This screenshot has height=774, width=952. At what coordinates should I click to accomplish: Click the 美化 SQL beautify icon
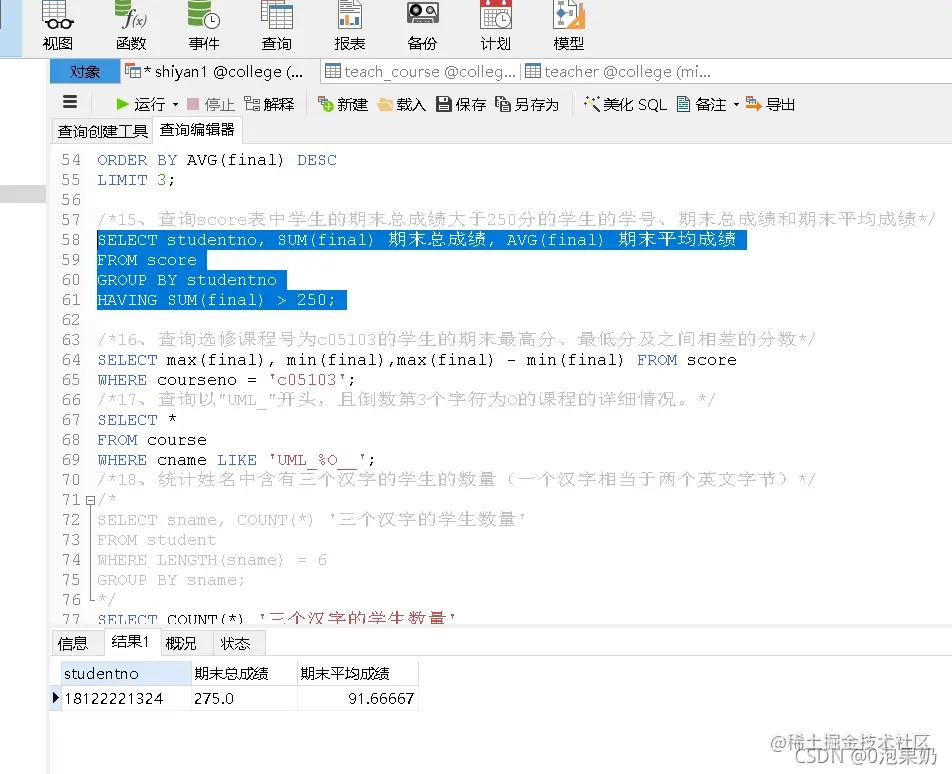click(x=625, y=103)
